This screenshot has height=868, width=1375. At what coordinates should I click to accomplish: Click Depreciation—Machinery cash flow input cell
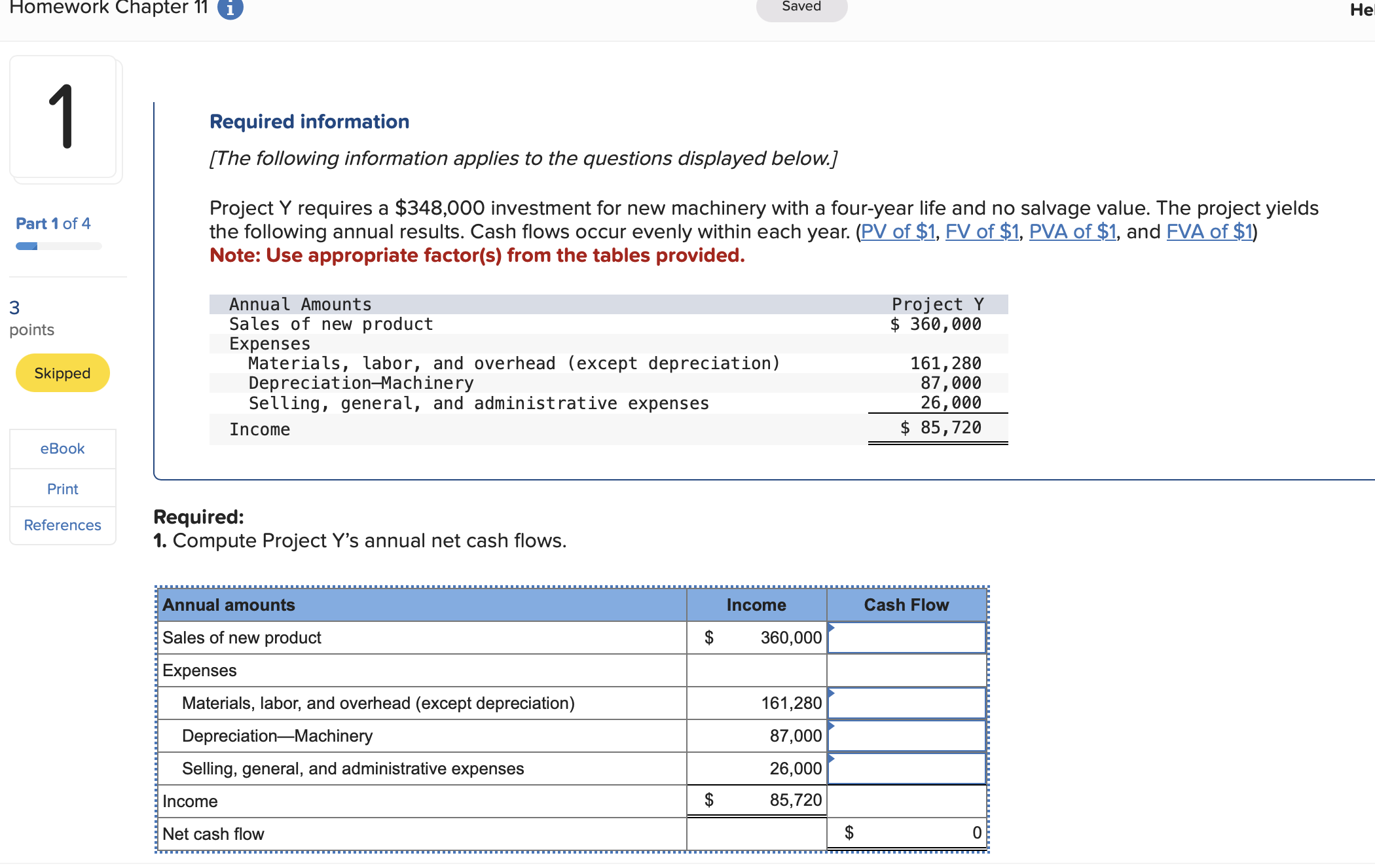point(907,736)
